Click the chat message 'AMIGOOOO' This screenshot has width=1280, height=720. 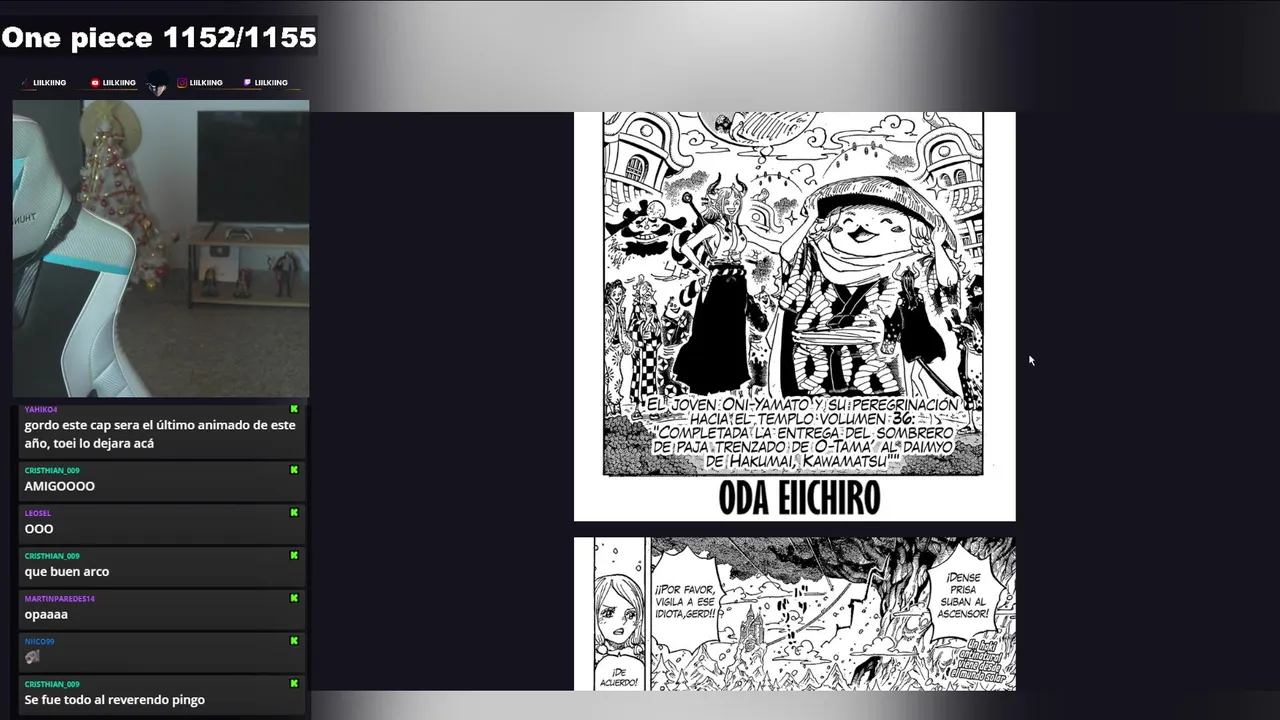(x=60, y=486)
